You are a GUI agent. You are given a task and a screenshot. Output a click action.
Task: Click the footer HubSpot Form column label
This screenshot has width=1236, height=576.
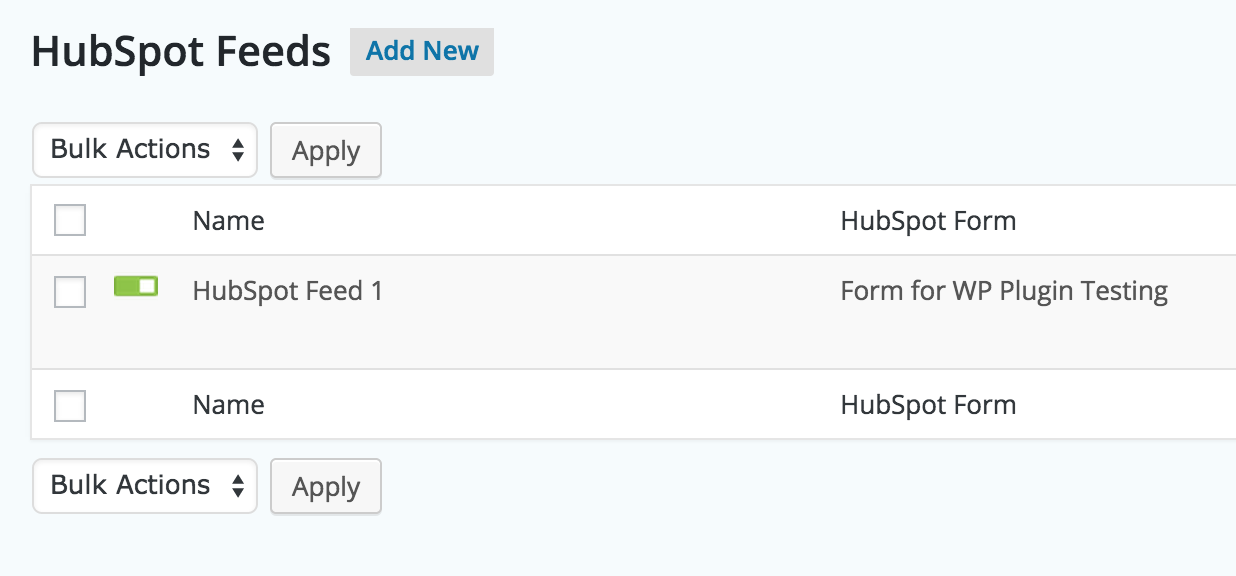(928, 405)
